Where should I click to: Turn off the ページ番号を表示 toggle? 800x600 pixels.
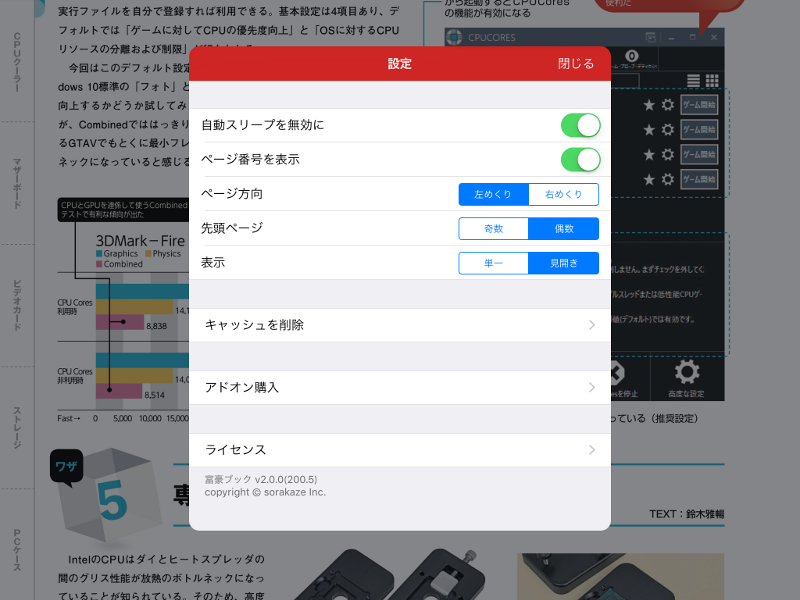pos(581,159)
